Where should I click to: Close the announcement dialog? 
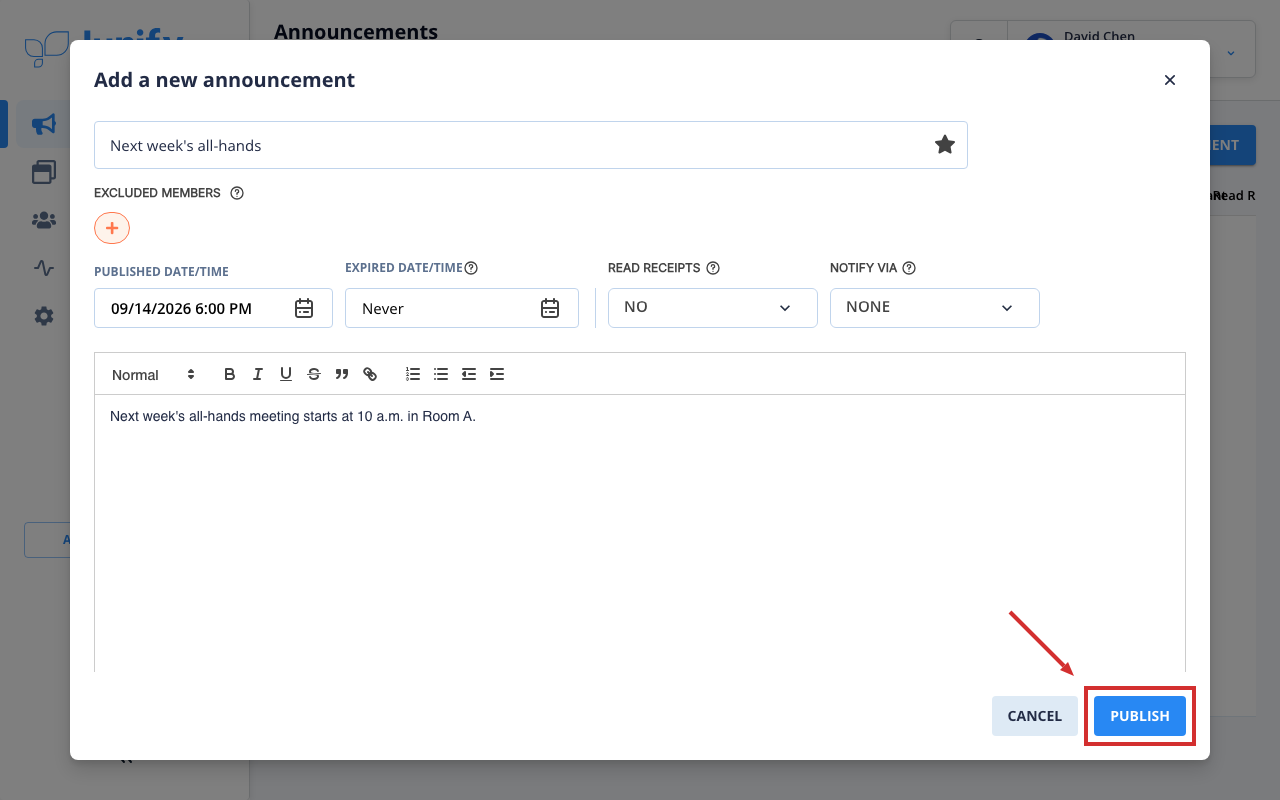(1170, 80)
